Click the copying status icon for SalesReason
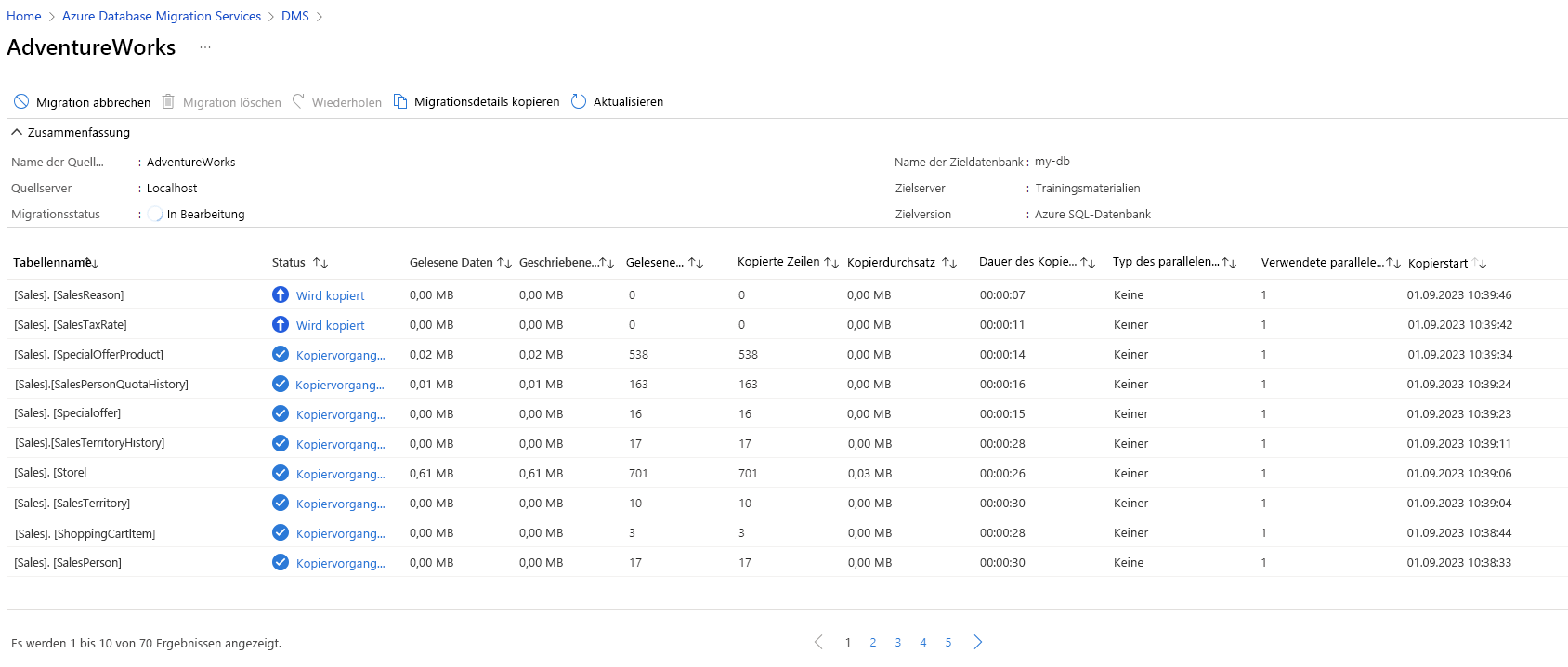This screenshot has width=1568, height=667. (x=281, y=294)
